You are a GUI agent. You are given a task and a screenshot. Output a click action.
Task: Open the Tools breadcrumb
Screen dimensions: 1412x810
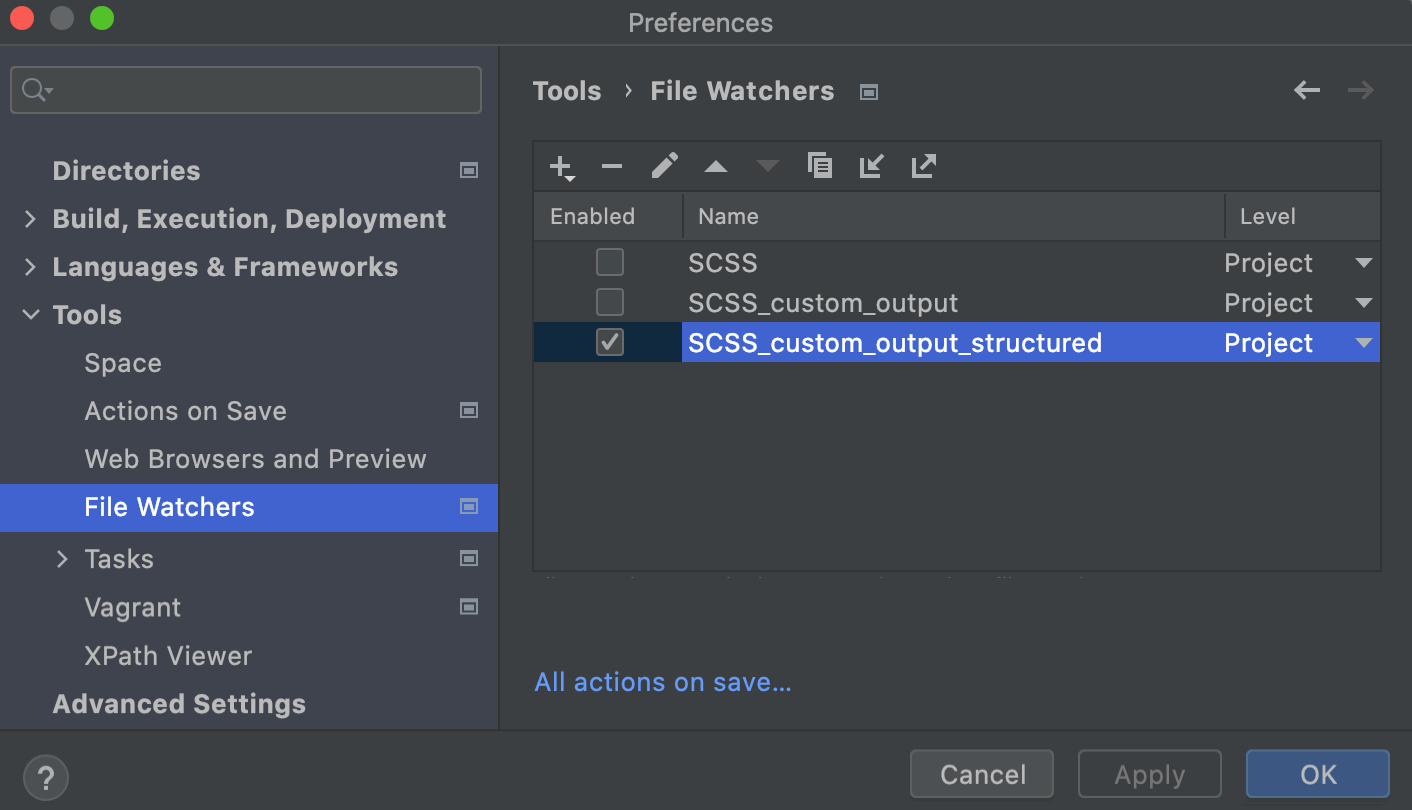(x=567, y=90)
